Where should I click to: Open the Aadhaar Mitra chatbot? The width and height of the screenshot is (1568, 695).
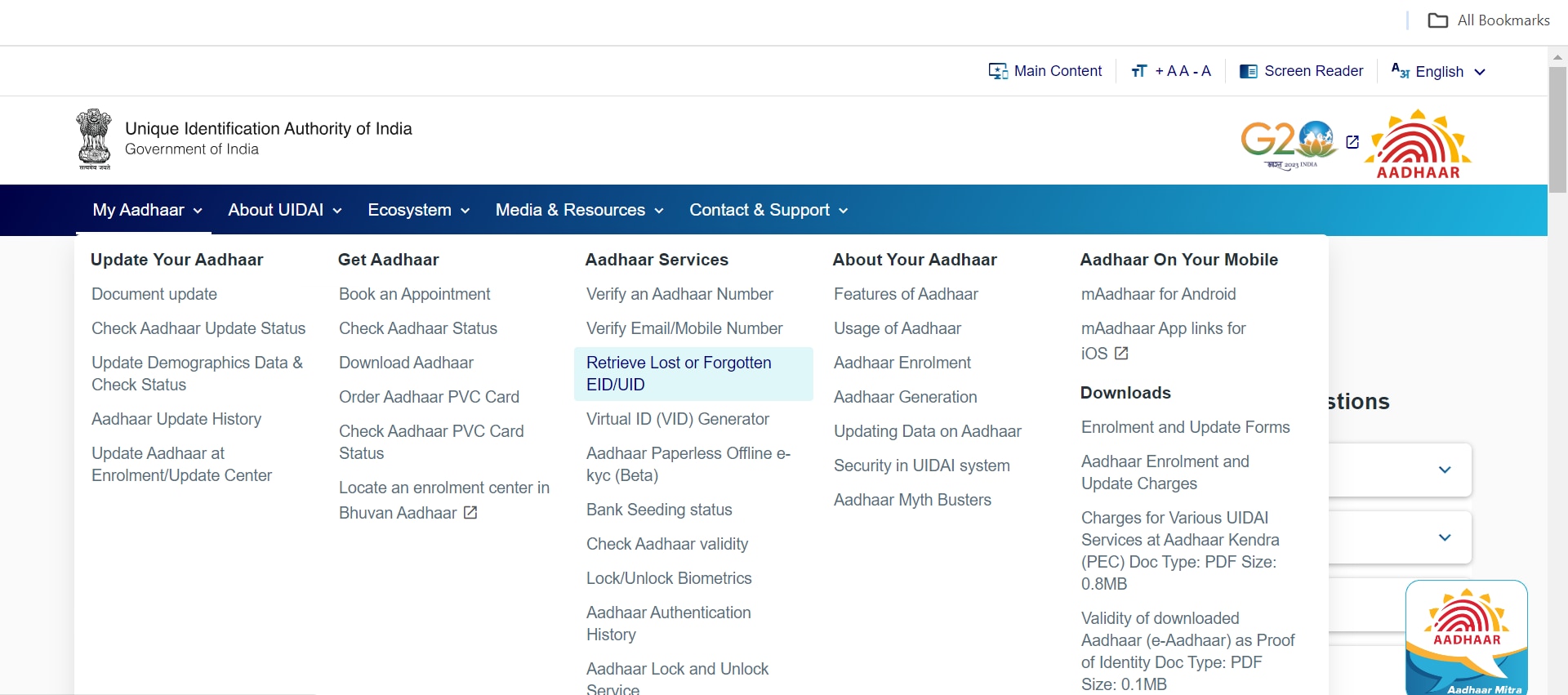coord(1467,638)
